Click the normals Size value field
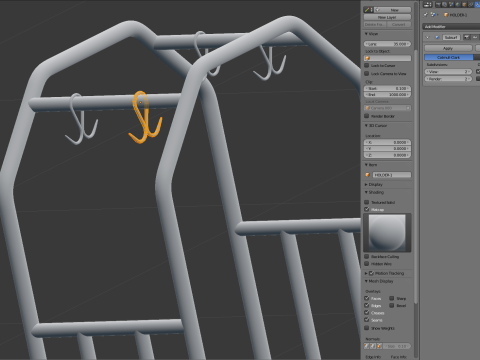480x360 pixels. 397,346
